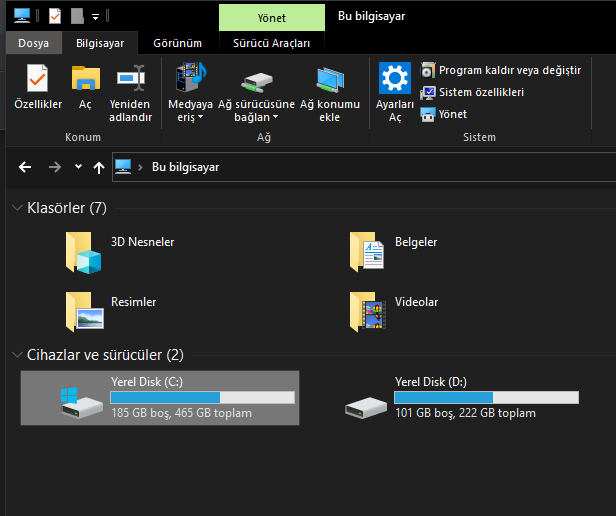
Task: Go back with the left arrow
Action: [x=25, y=167]
